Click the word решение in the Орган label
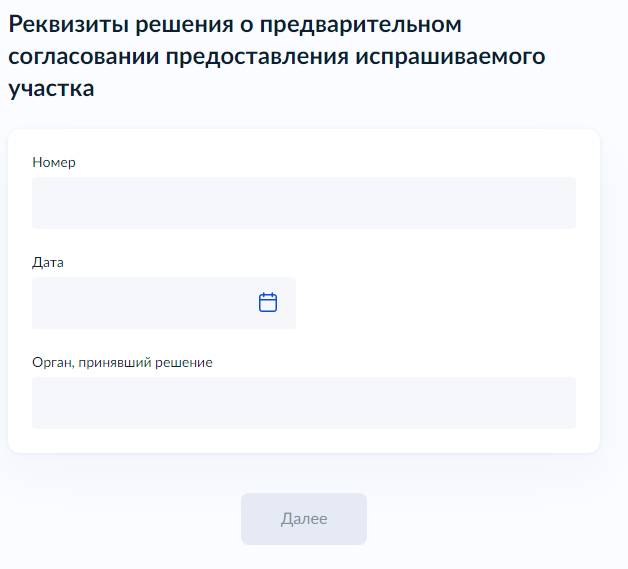The height and width of the screenshot is (569, 628). (185, 362)
